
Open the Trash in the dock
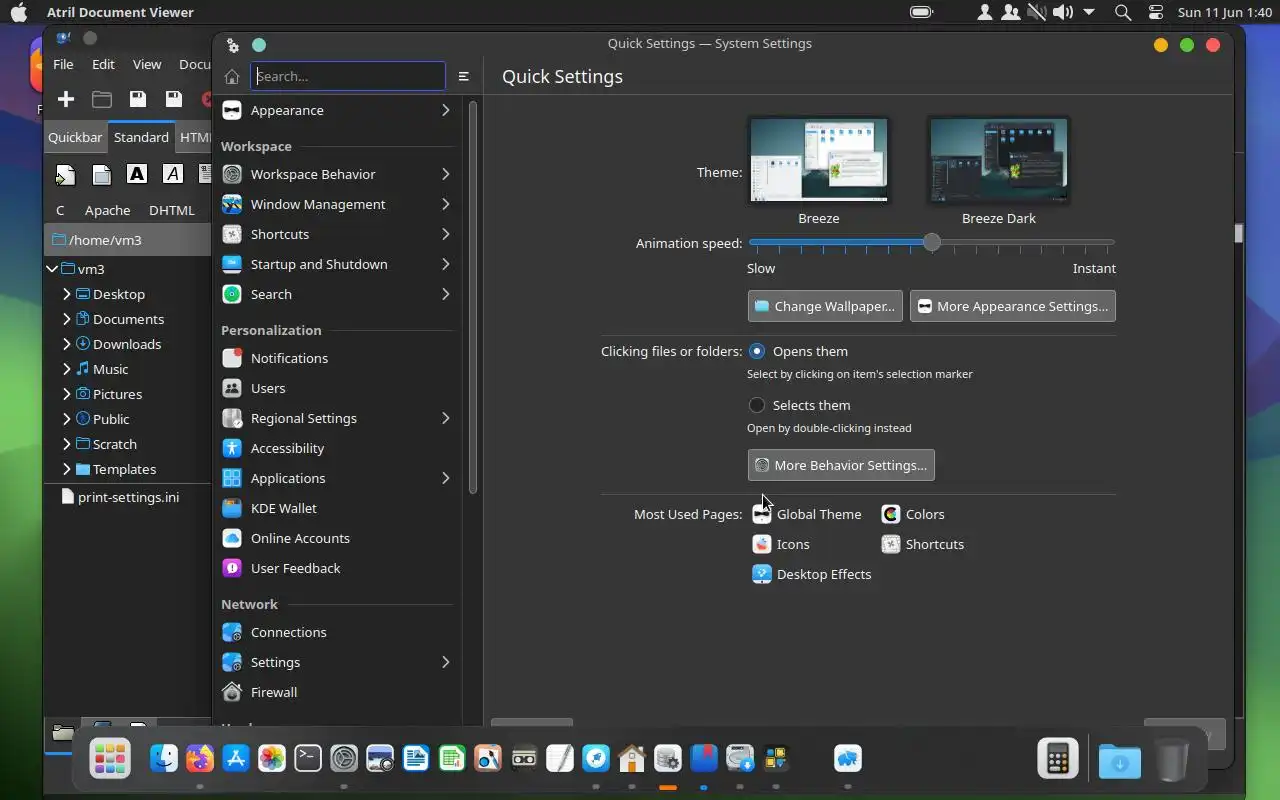coord(1172,760)
